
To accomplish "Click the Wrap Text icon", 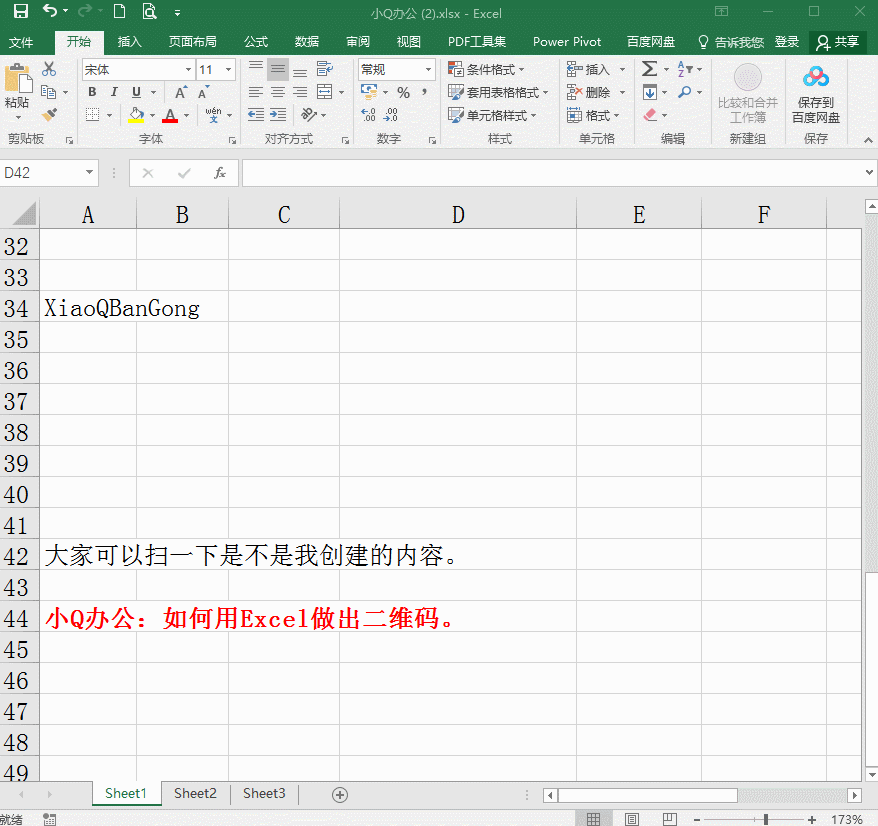I will pyautogui.click(x=325, y=69).
